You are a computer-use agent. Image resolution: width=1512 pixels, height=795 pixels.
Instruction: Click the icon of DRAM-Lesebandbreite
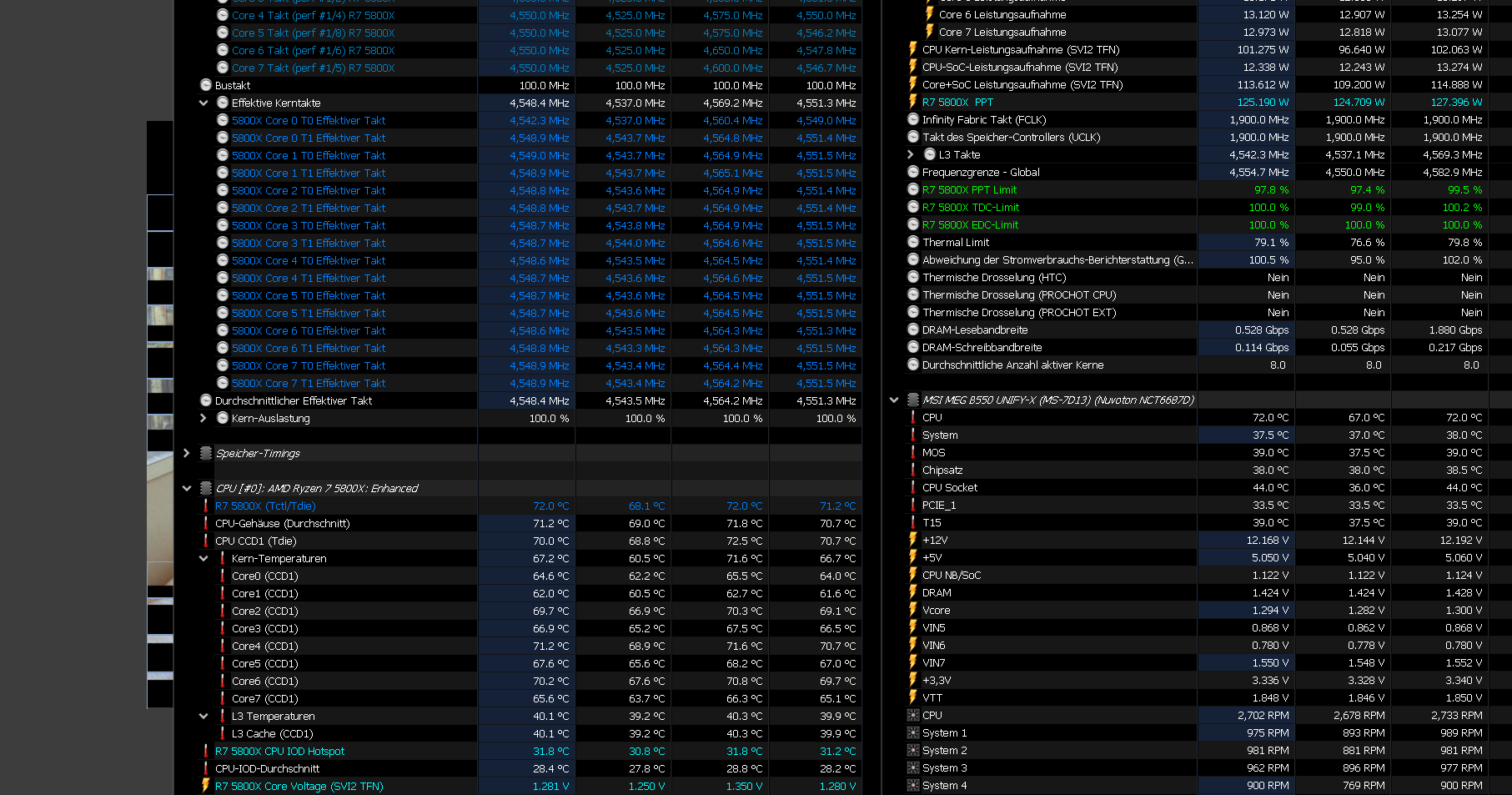[913, 330]
